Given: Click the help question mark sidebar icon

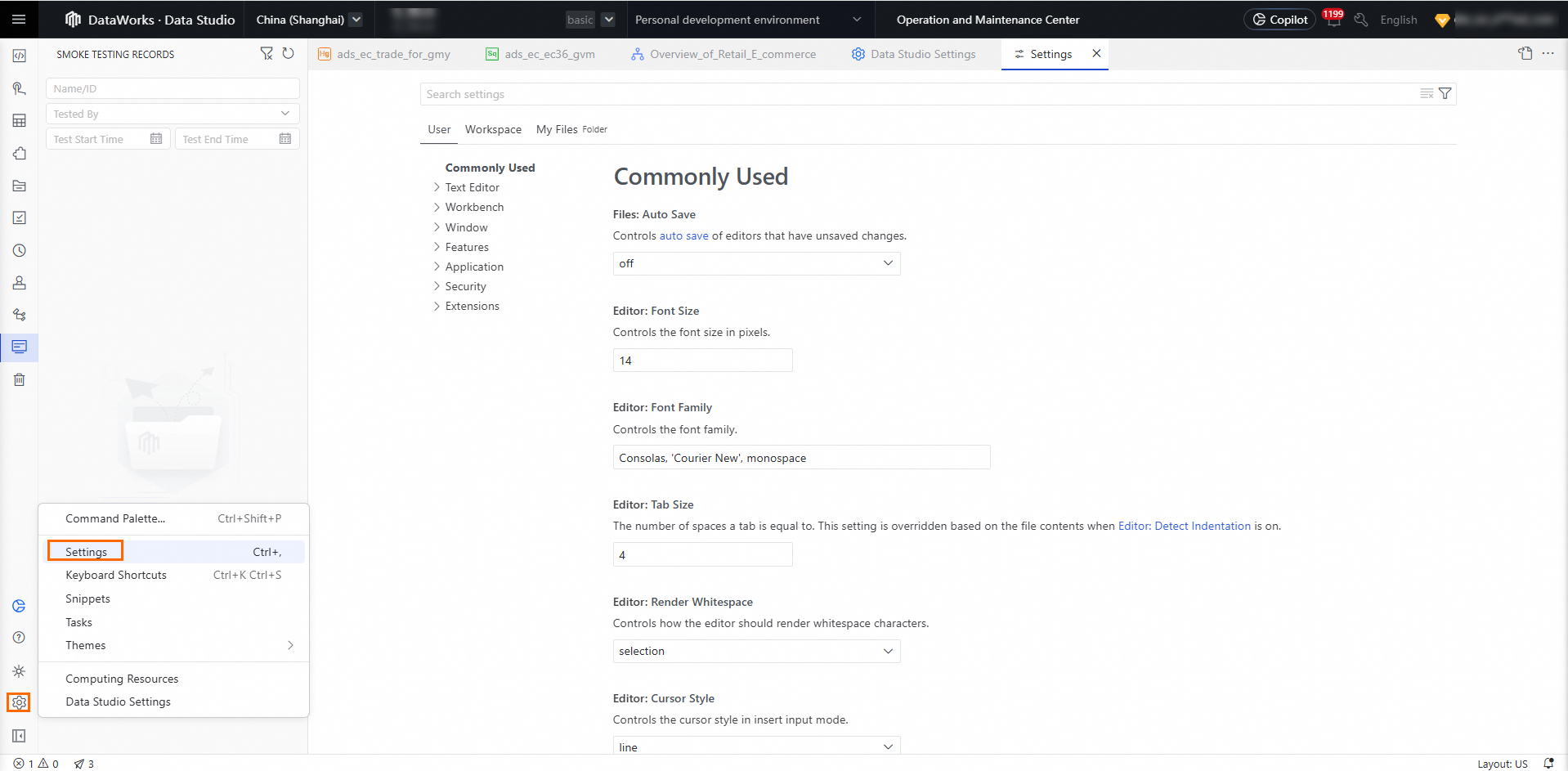Looking at the screenshot, I should click(19, 638).
